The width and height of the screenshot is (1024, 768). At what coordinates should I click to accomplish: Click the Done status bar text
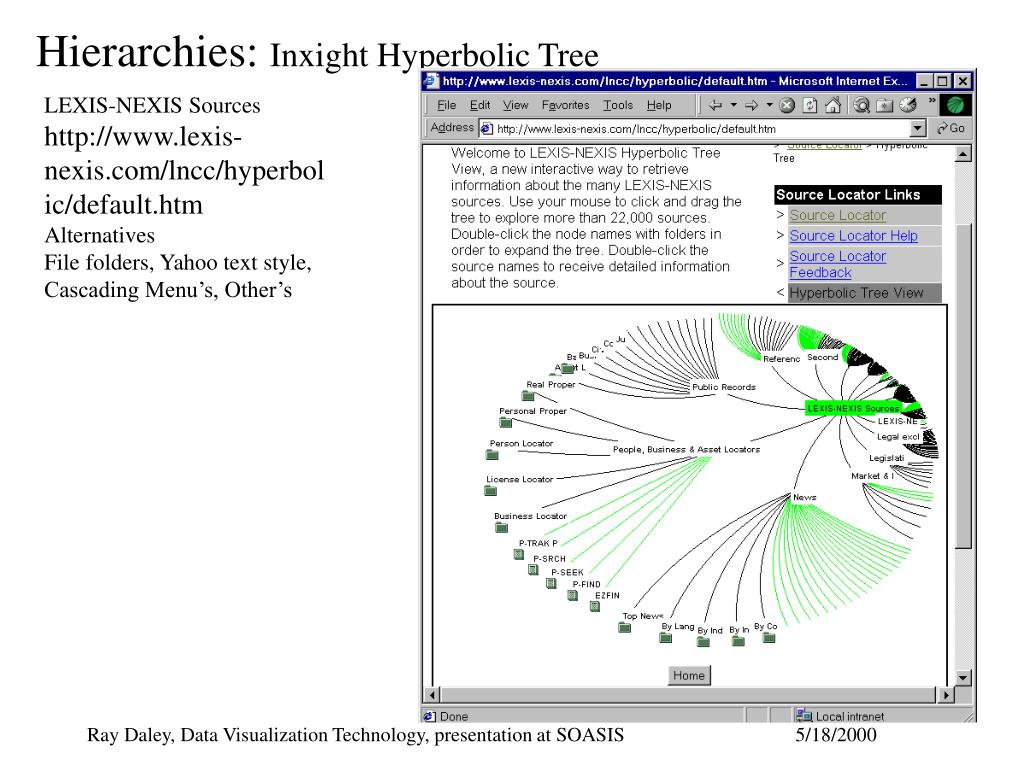tap(454, 716)
